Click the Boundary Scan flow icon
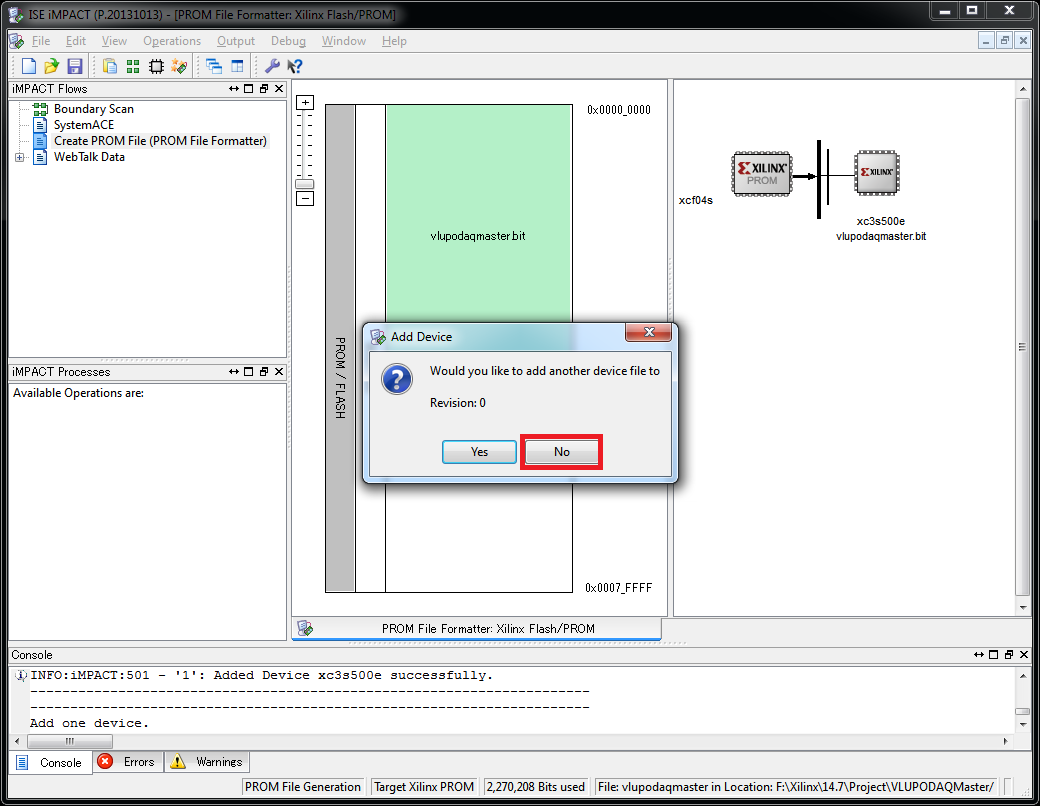Image resolution: width=1040 pixels, height=806 pixels. 40,109
